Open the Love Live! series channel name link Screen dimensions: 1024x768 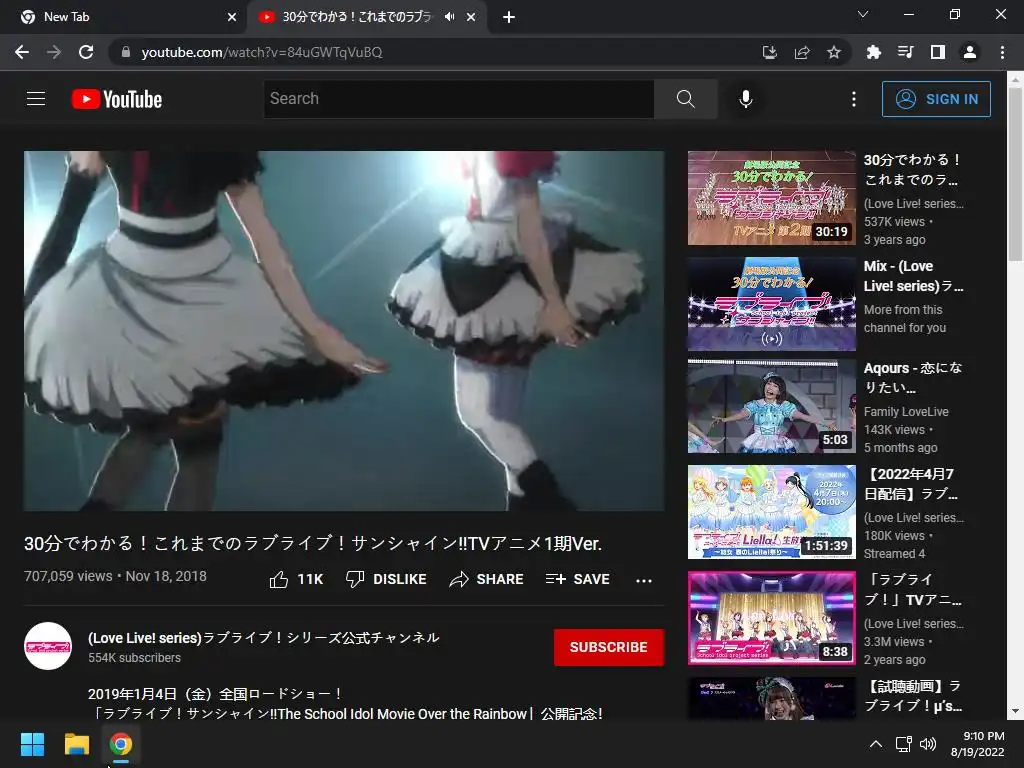click(264, 637)
